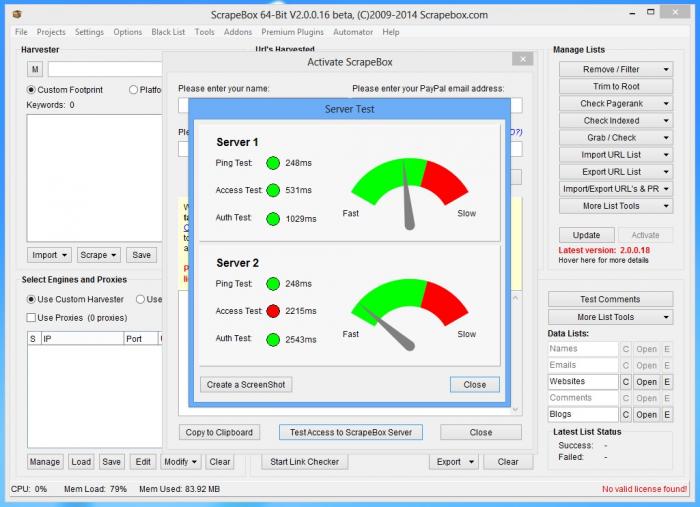Viewport: 700px width, 507px height.
Task: Click the ScrapeBox app icon in title bar
Action: coord(17,14)
